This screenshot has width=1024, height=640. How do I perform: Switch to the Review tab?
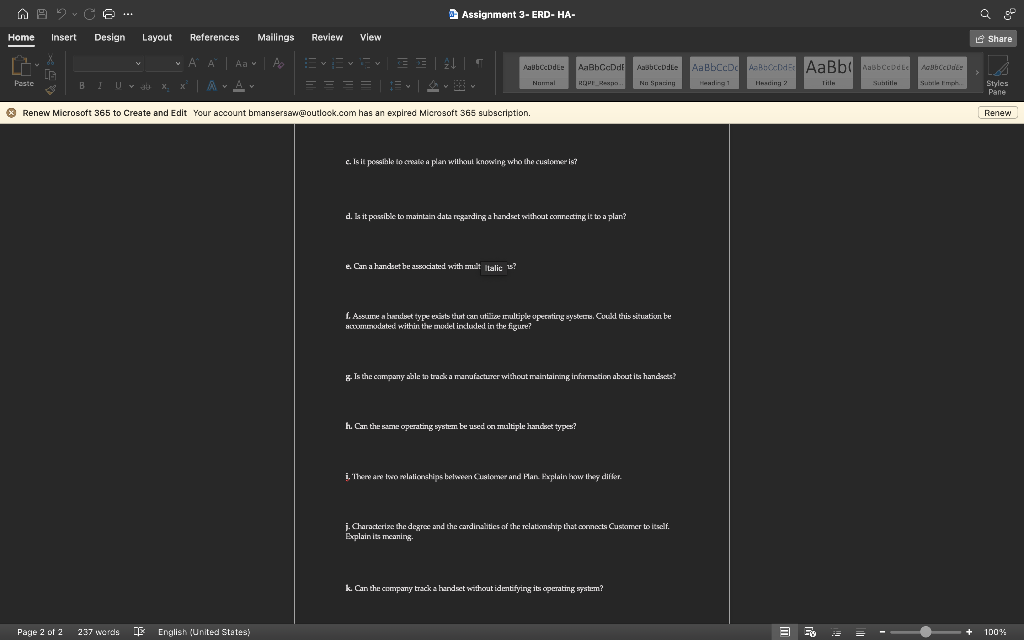(x=326, y=37)
